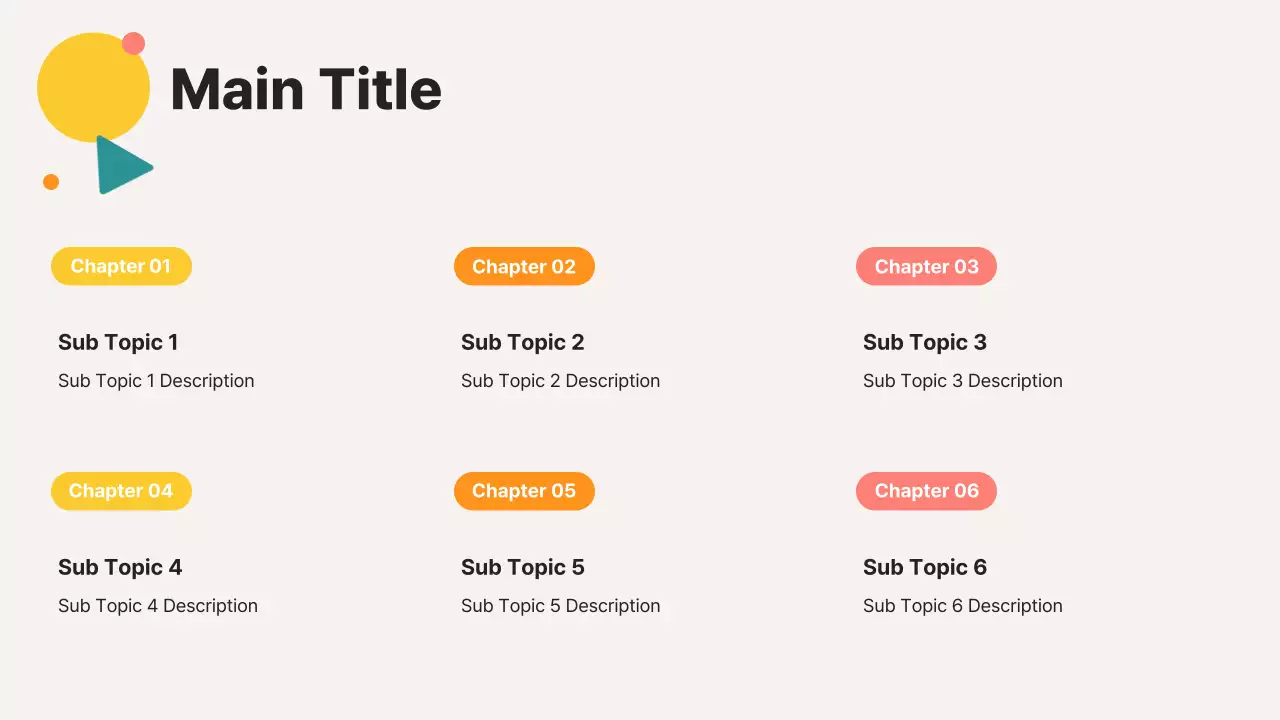The image size is (1280, 720).
Task: Click the Sub Topic 4 heading
Action: (x=120, y=567)
